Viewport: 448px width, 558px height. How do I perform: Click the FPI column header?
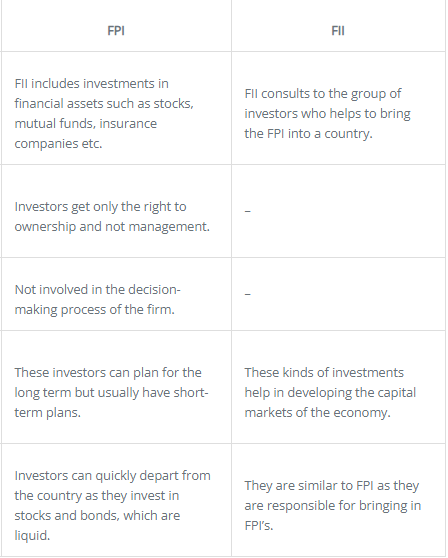[116, 31]
